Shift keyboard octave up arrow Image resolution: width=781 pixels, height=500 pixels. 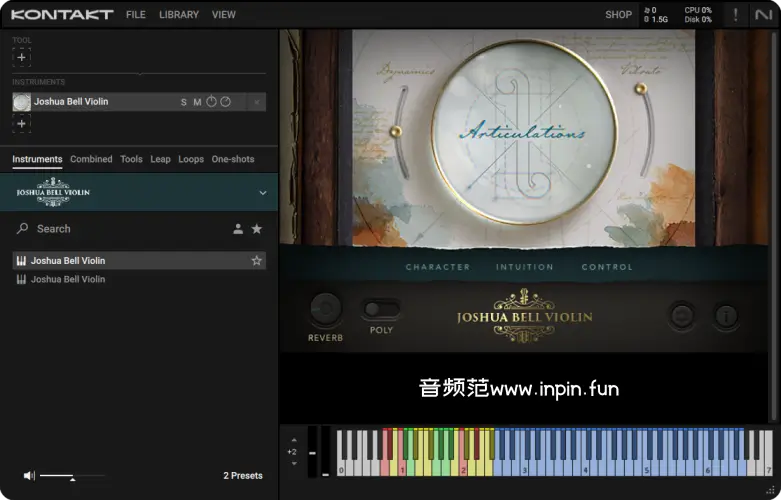[294, 440]
